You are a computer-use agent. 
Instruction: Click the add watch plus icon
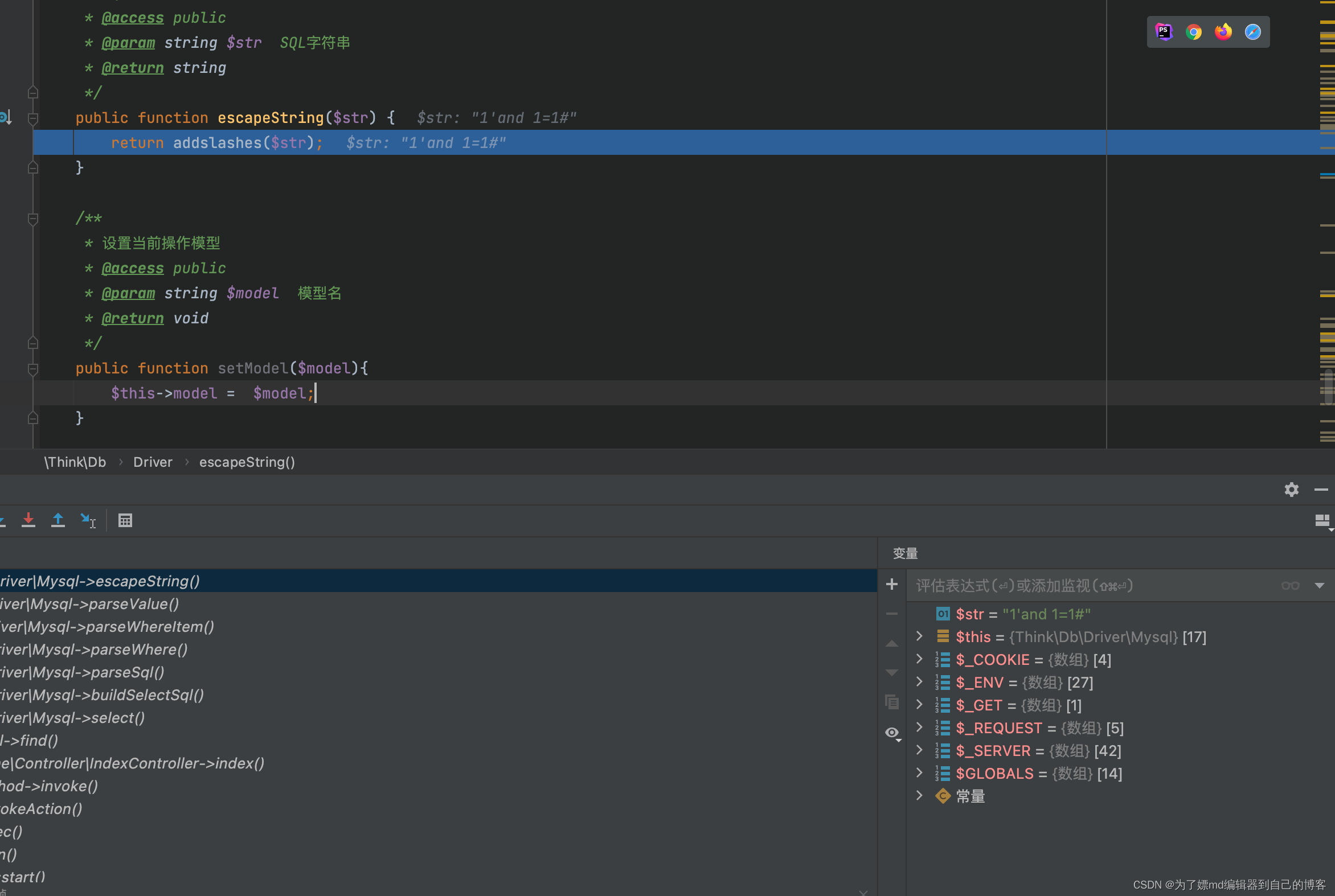(x=891, y=584)
